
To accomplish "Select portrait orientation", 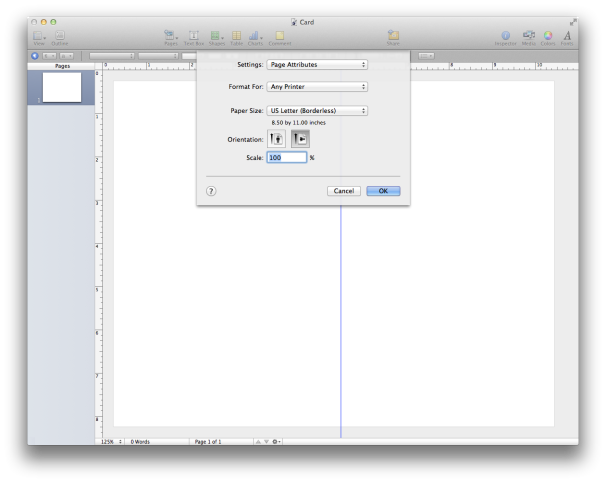I will (276, 139).
